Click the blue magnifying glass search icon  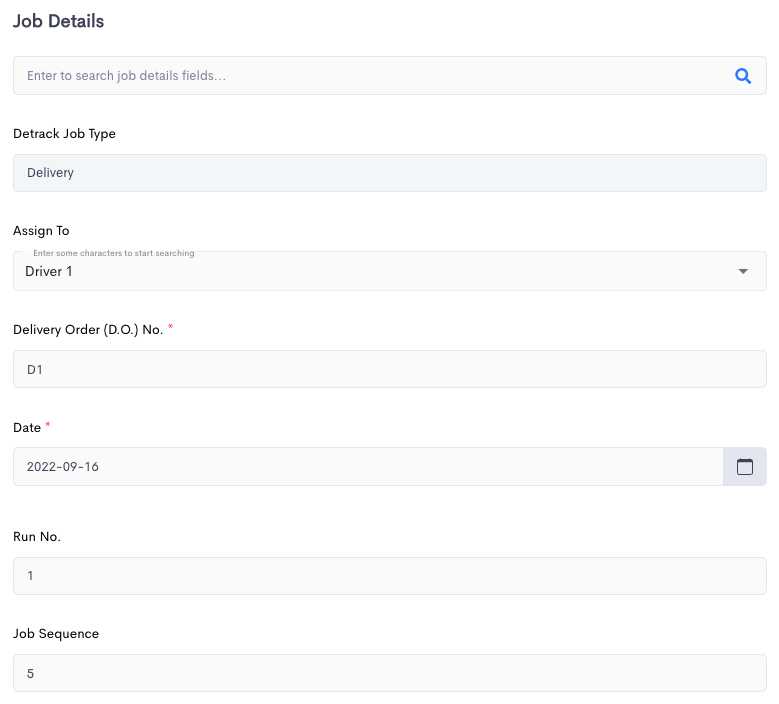(x=743, y=76)
